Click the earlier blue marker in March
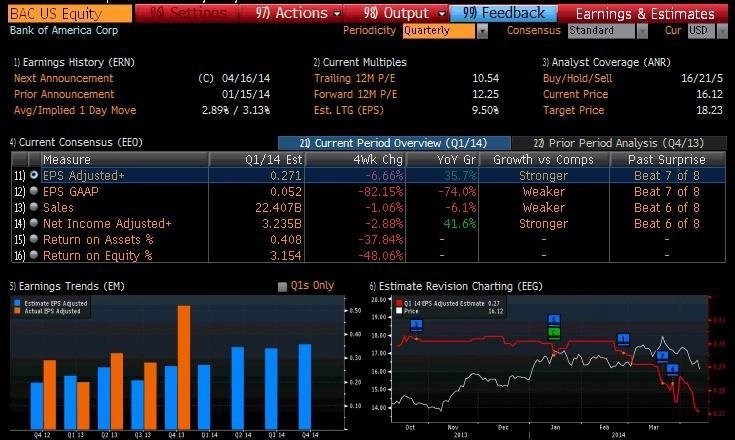Screen dimensions: 735x440 pos(662,357)
